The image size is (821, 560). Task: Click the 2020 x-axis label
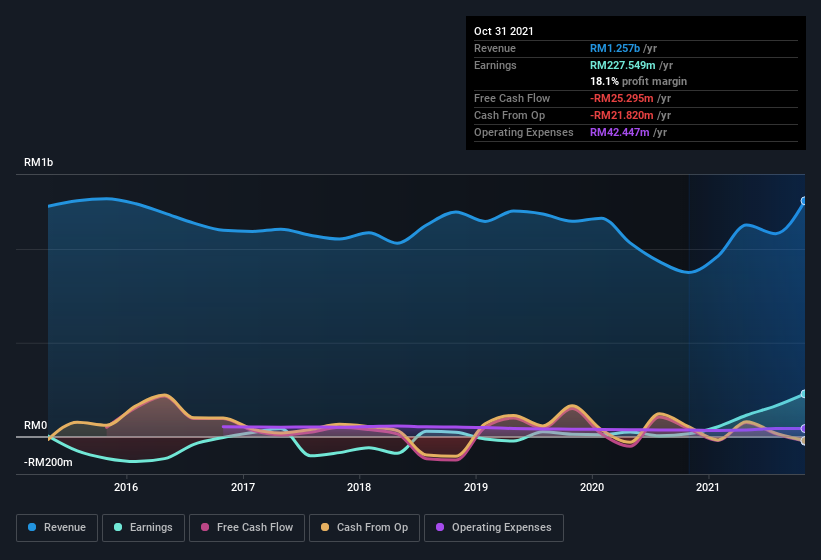point(592,487)
